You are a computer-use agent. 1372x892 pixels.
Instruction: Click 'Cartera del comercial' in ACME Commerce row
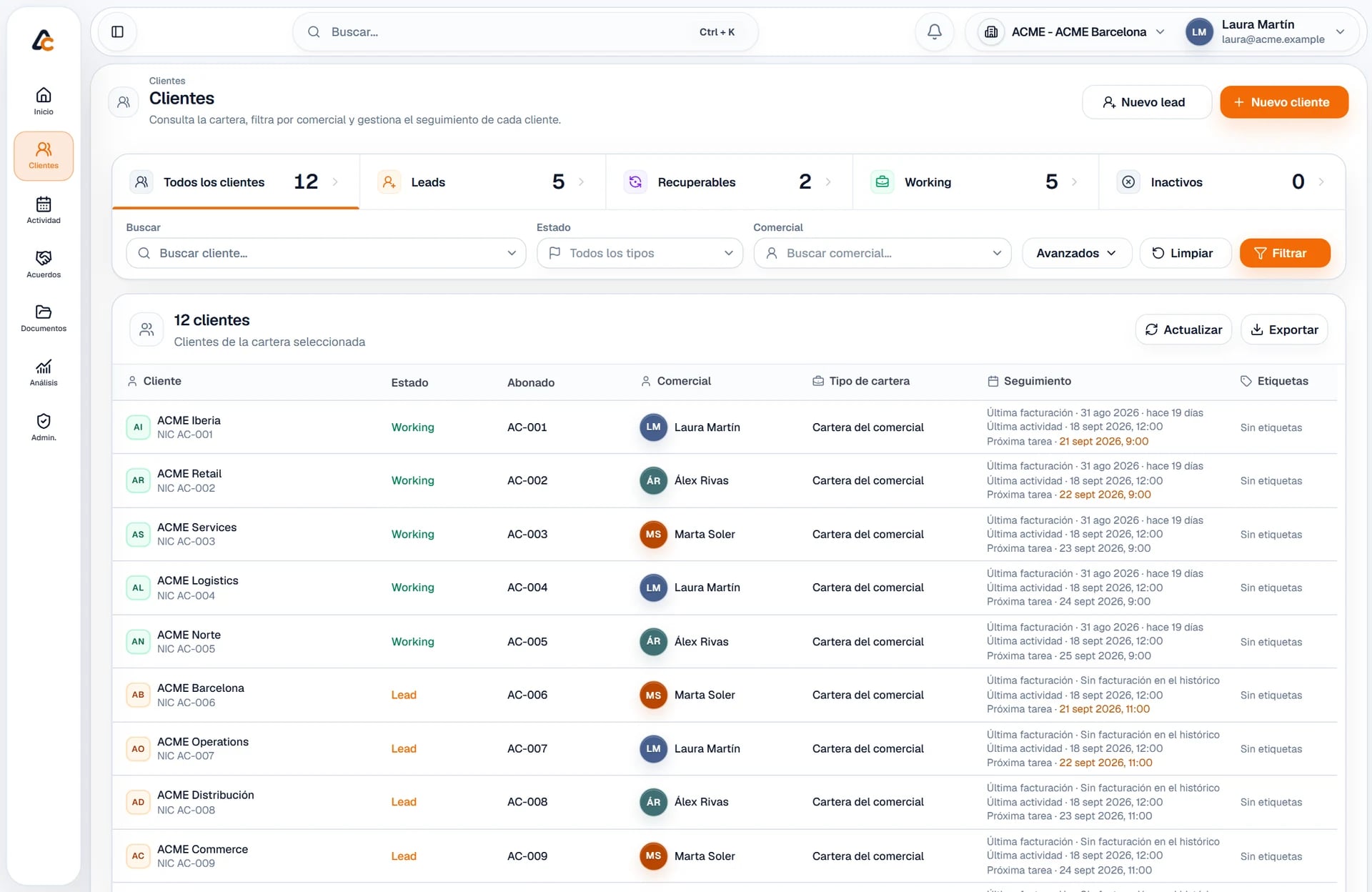point(868,856)
